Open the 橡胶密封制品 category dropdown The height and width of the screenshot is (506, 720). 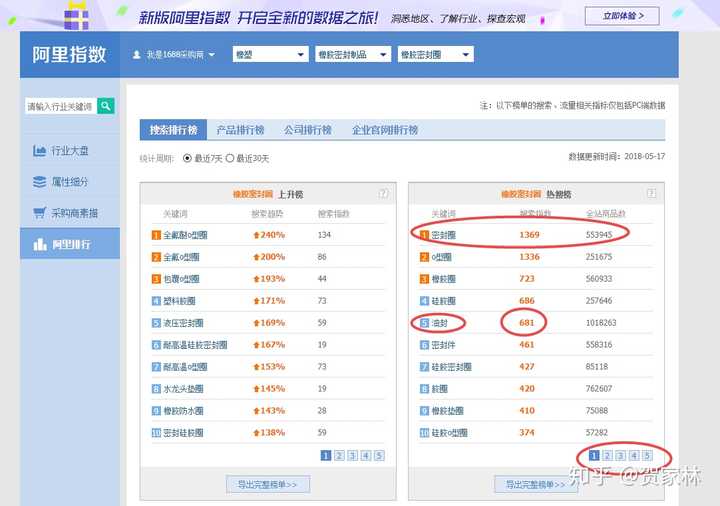point(353,55)
